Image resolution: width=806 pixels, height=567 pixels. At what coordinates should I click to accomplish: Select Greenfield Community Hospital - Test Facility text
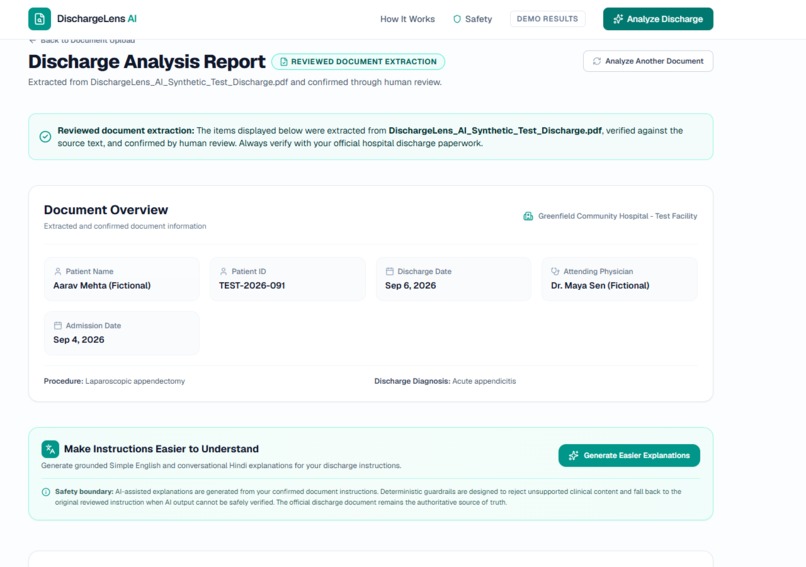click(x=617, y=216)
